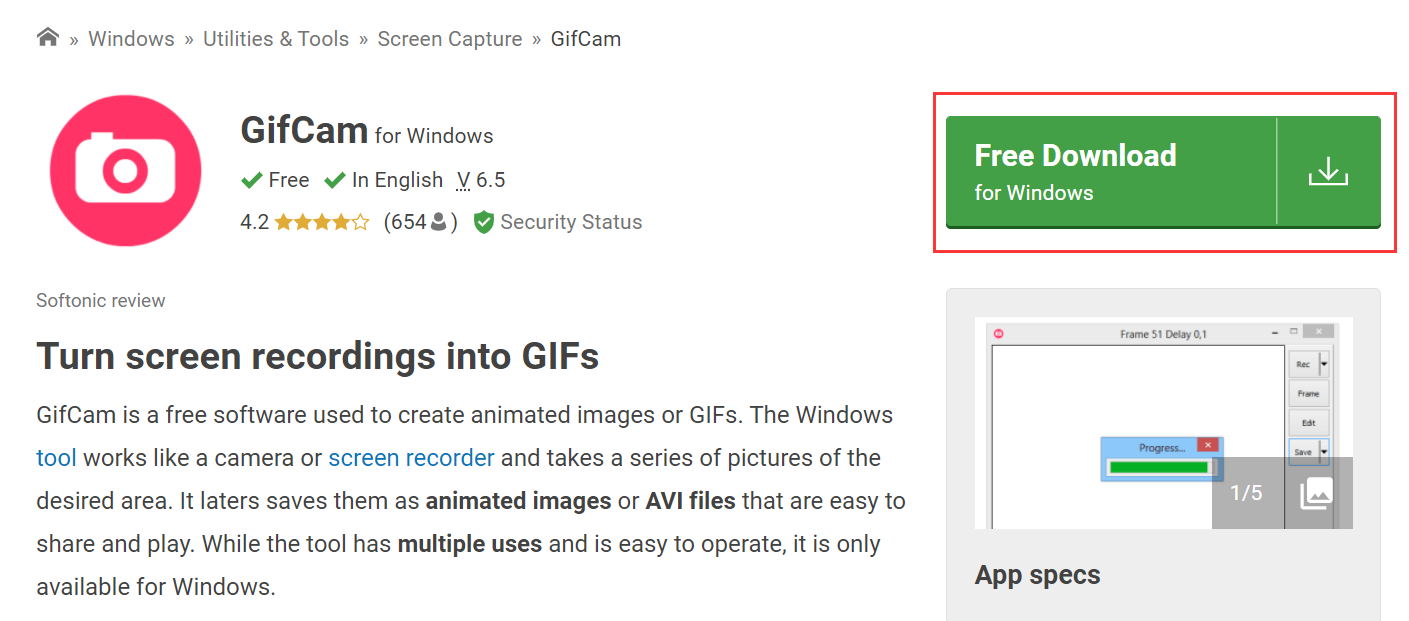Open the GifCam screenshot thumbnail
1409x621 pixels.
1163,423
